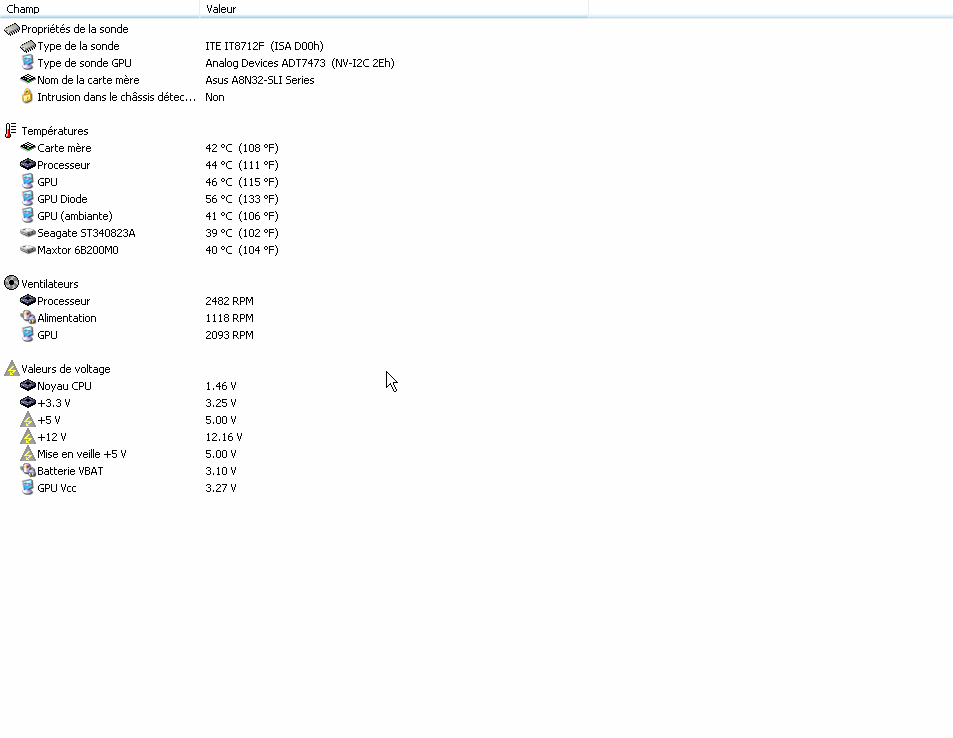
Task: Click the Seagate ST340823A drive icon
Action: (28, 232)
